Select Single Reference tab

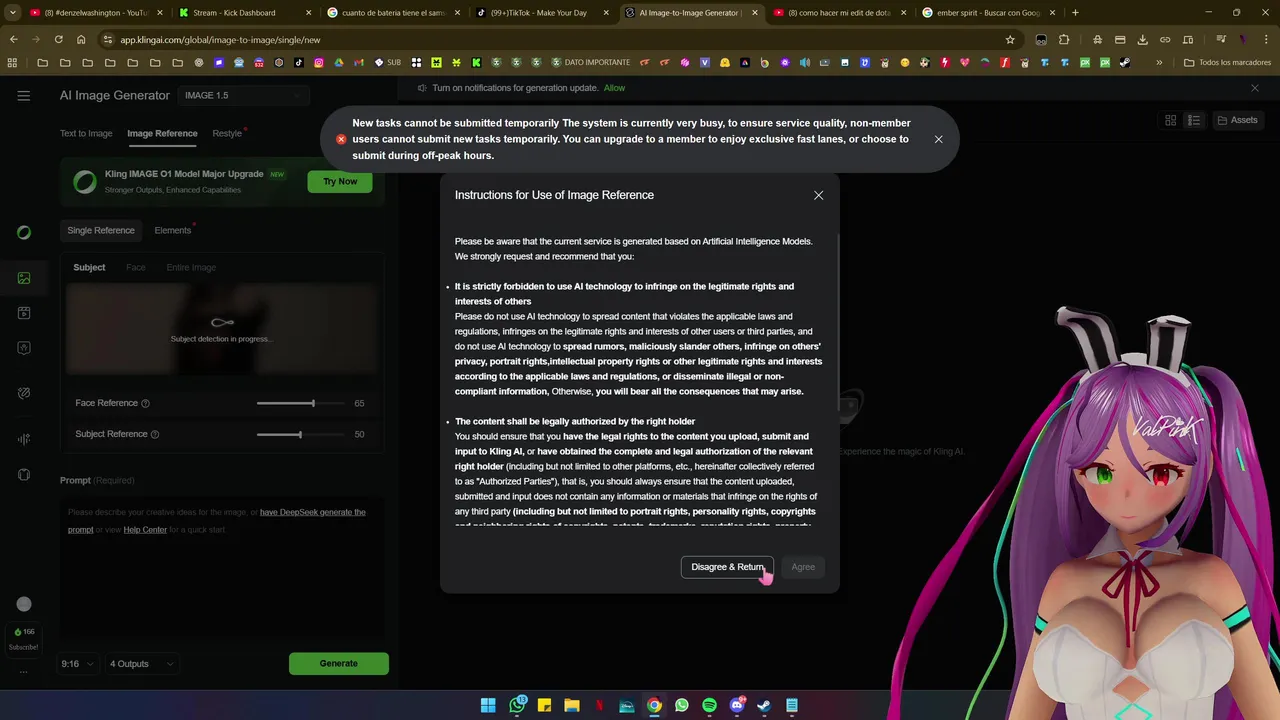(x=101, y=230)
